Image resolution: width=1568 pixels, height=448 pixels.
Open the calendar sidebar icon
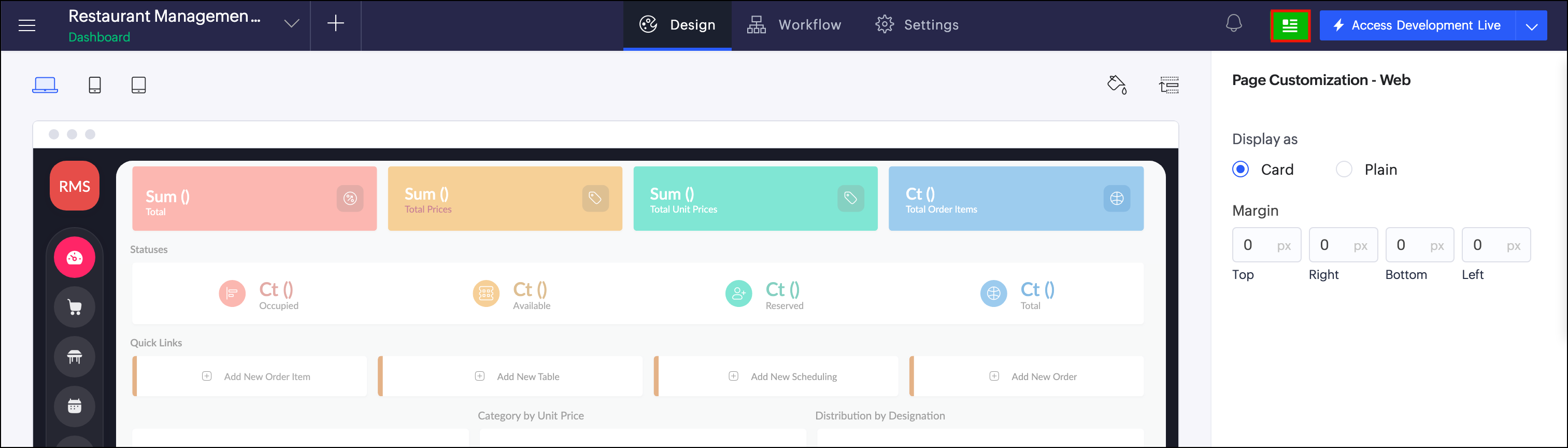point(74,406)
